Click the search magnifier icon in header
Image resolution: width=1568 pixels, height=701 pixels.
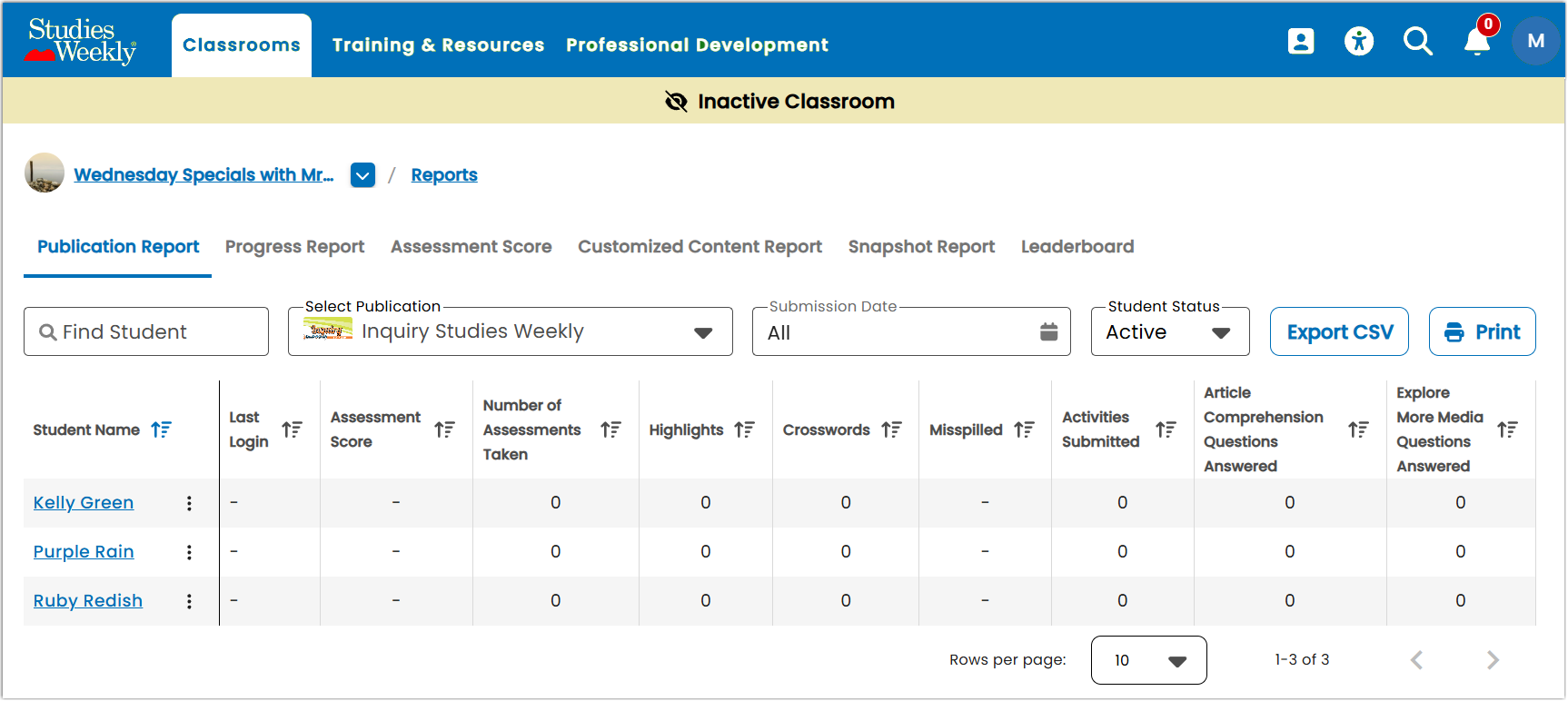click(x=1417, y=41)
